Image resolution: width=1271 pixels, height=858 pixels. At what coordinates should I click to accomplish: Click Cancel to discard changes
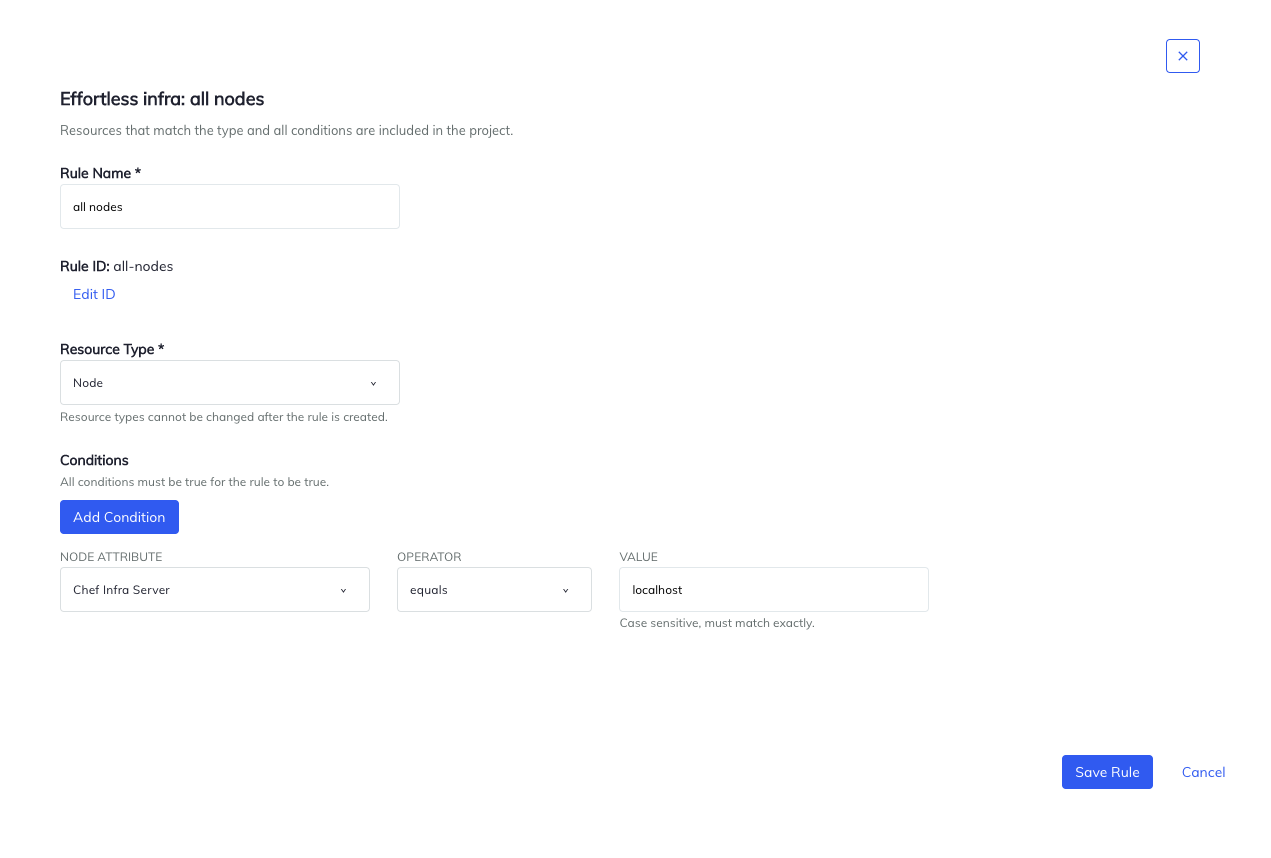[1203, 771]
